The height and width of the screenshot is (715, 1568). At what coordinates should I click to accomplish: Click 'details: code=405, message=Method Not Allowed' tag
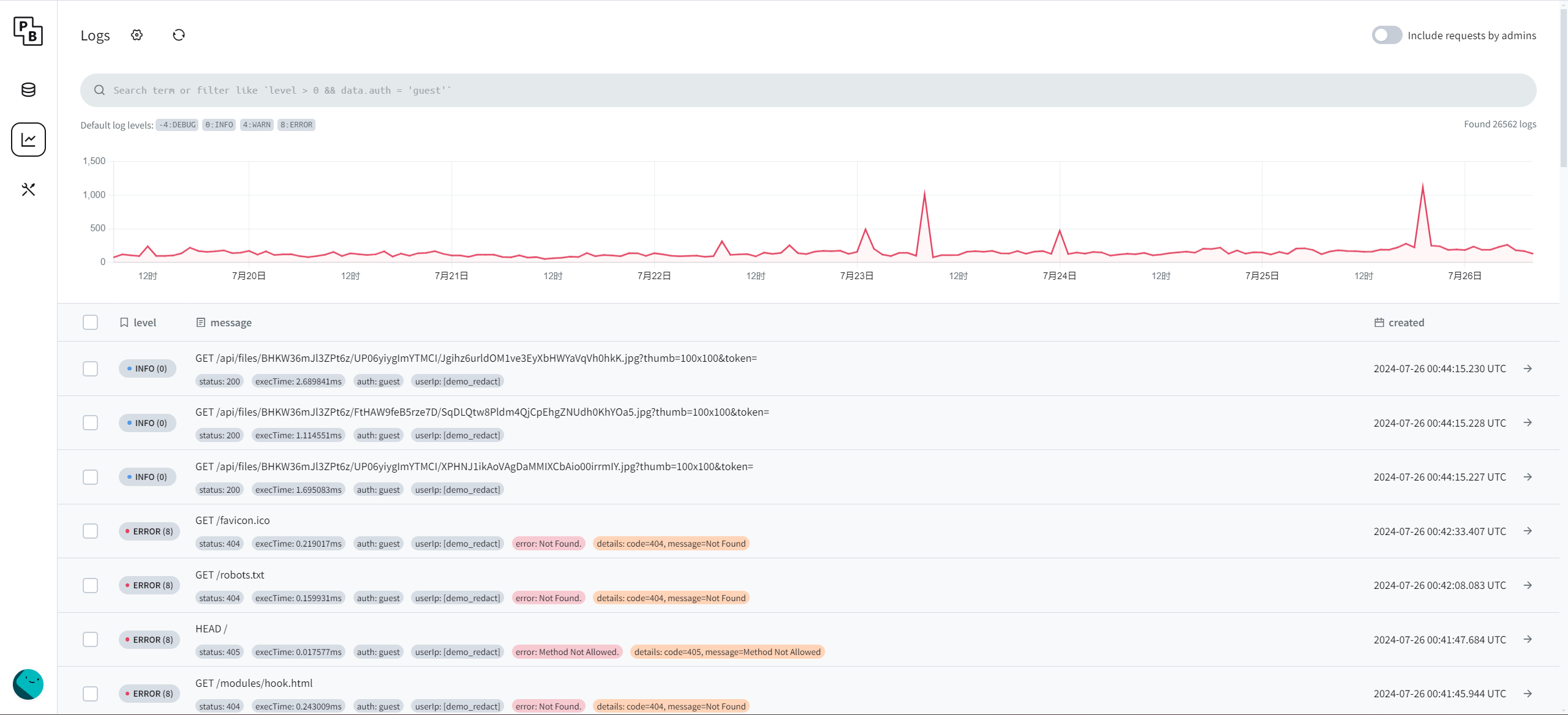727,652
